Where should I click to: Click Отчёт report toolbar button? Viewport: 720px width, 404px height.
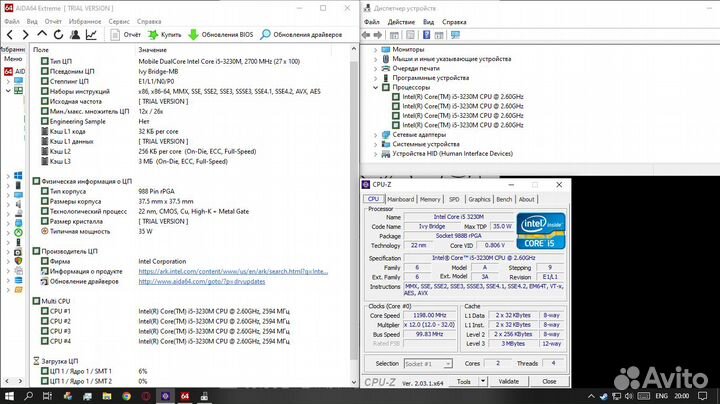point(125,34)
